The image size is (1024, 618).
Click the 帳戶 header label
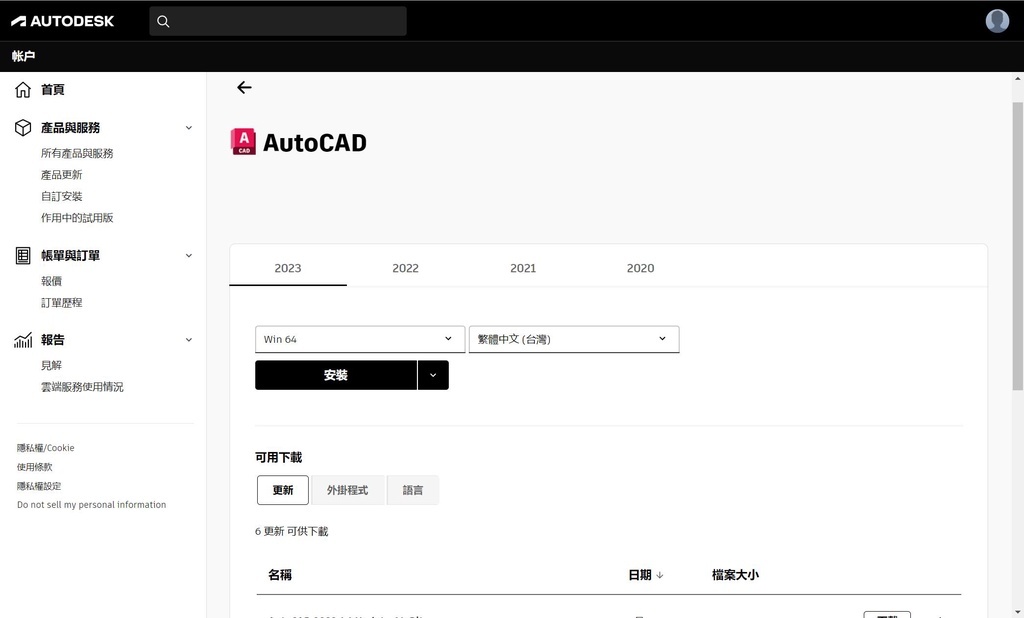(23, 56)
